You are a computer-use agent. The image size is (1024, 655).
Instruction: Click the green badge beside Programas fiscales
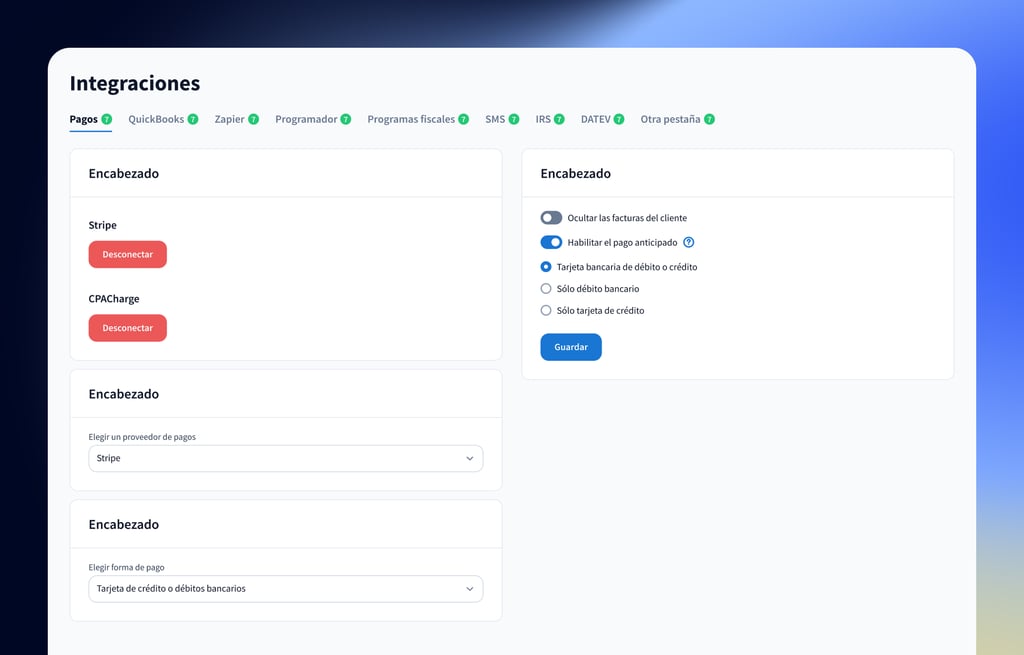coord(464,119)
